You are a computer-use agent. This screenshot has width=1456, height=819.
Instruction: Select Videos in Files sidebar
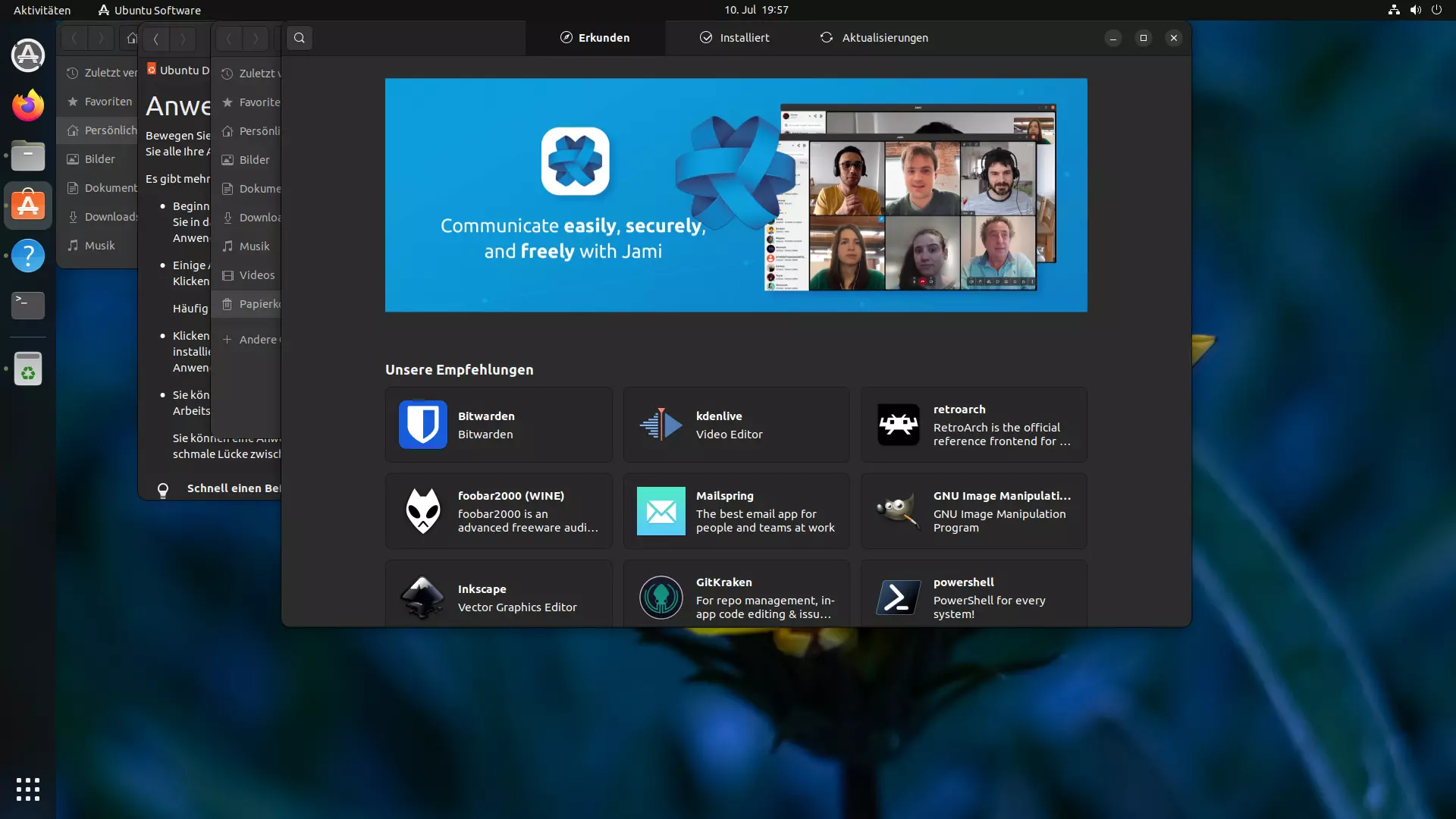[x=247, y=275]
